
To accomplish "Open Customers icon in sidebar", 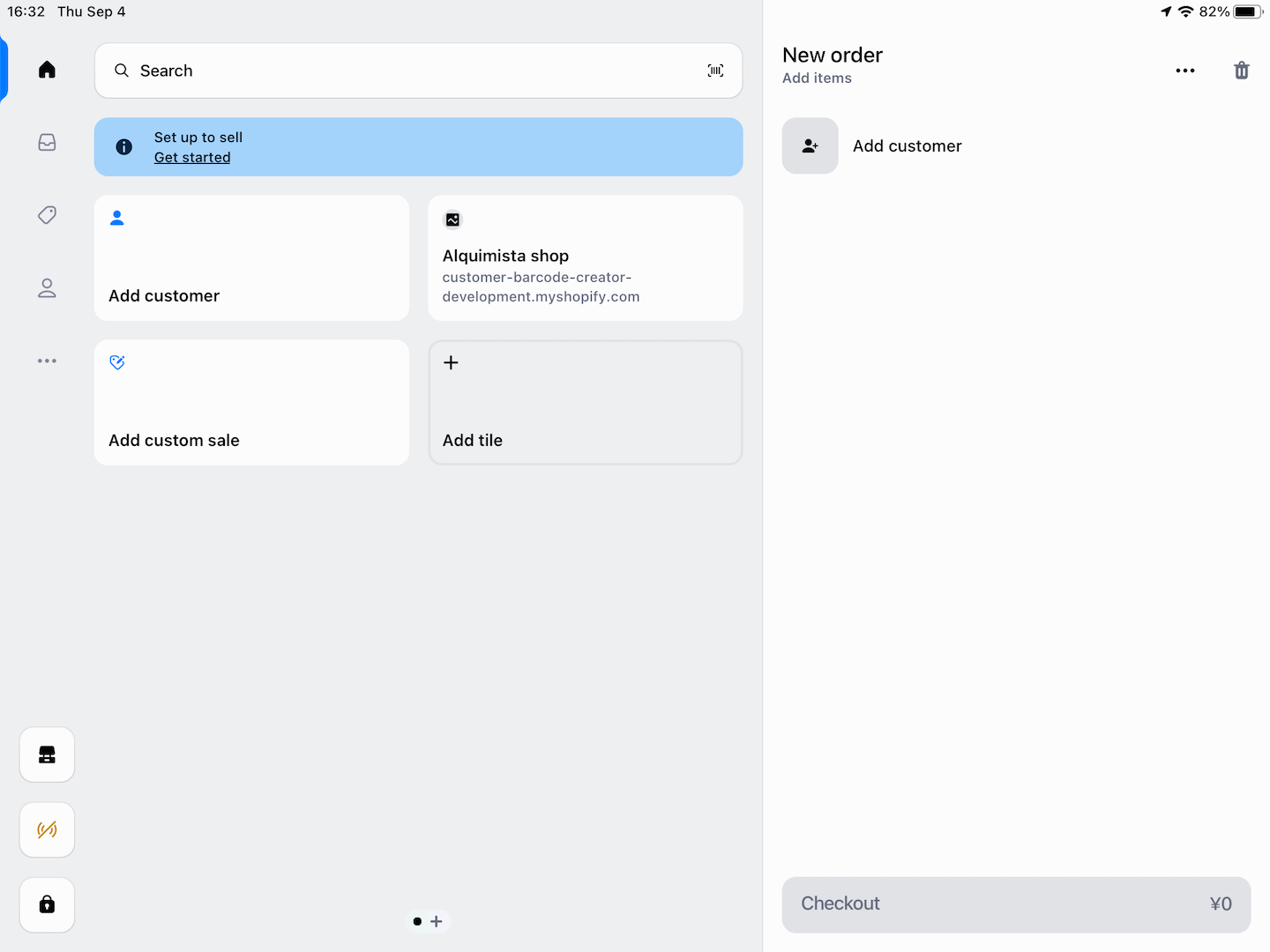I will tap(47, 288).
